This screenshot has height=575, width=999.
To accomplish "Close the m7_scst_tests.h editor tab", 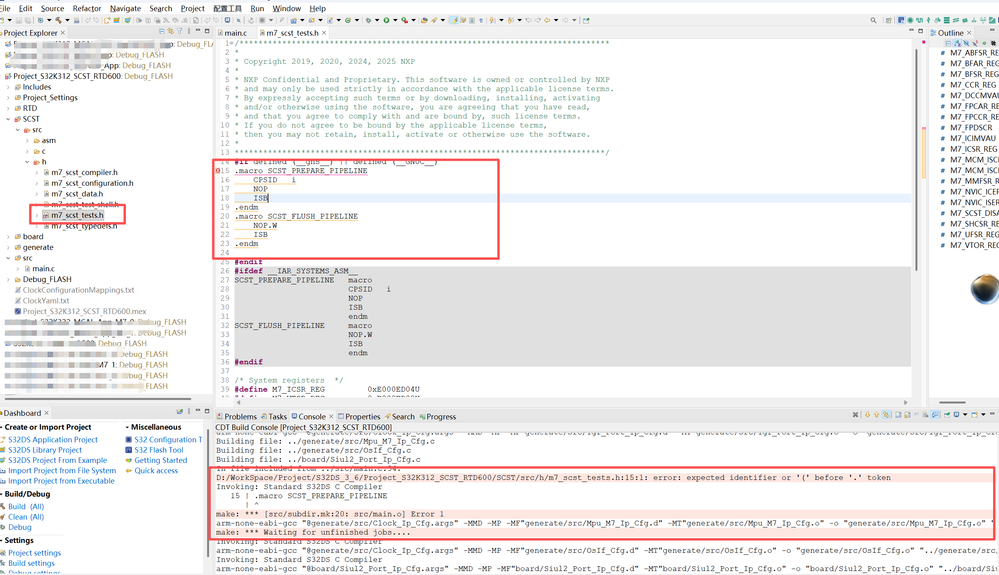I will point(324,32).
